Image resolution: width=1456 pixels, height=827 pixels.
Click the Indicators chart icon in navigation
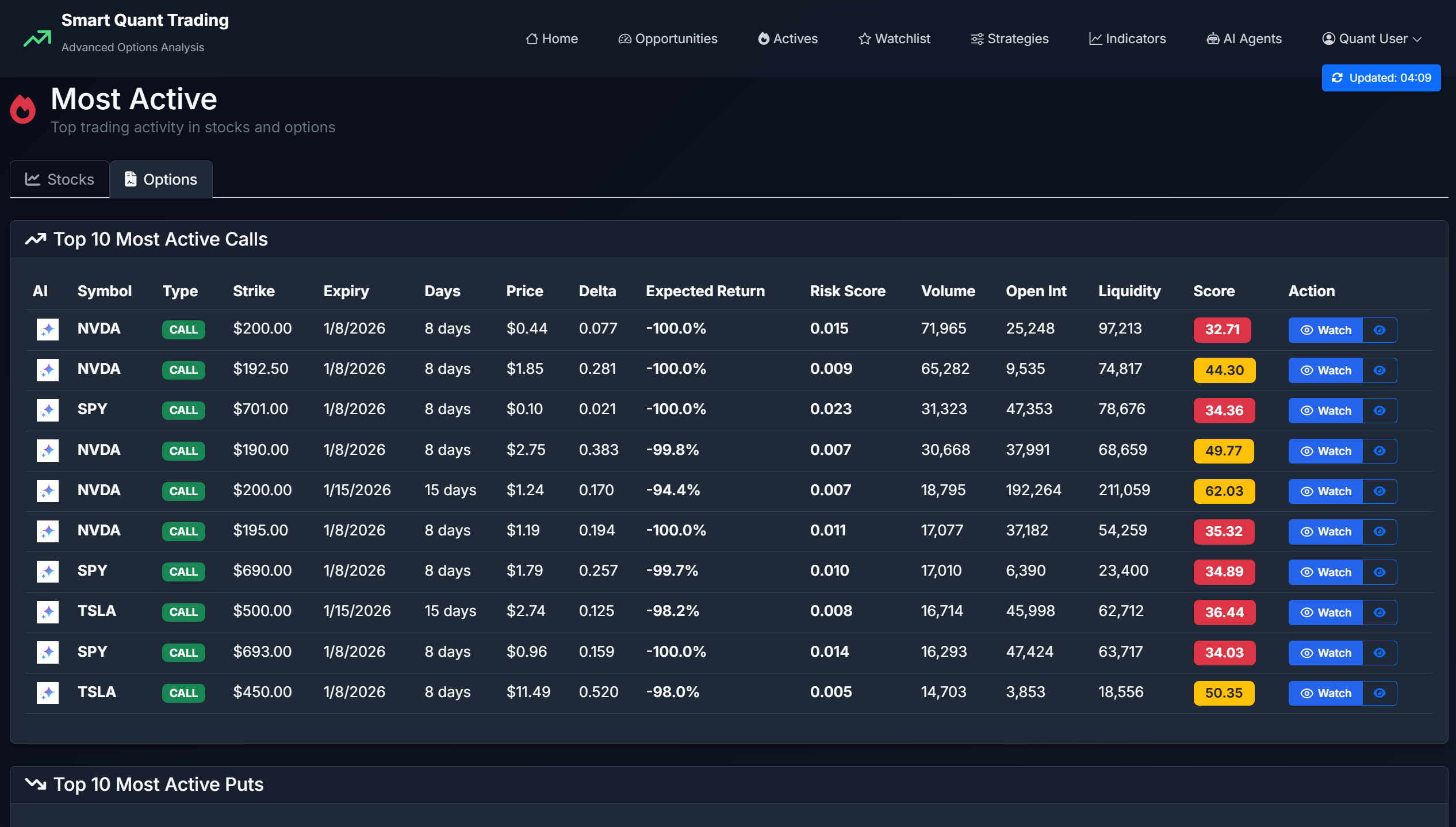(1095, 39)
